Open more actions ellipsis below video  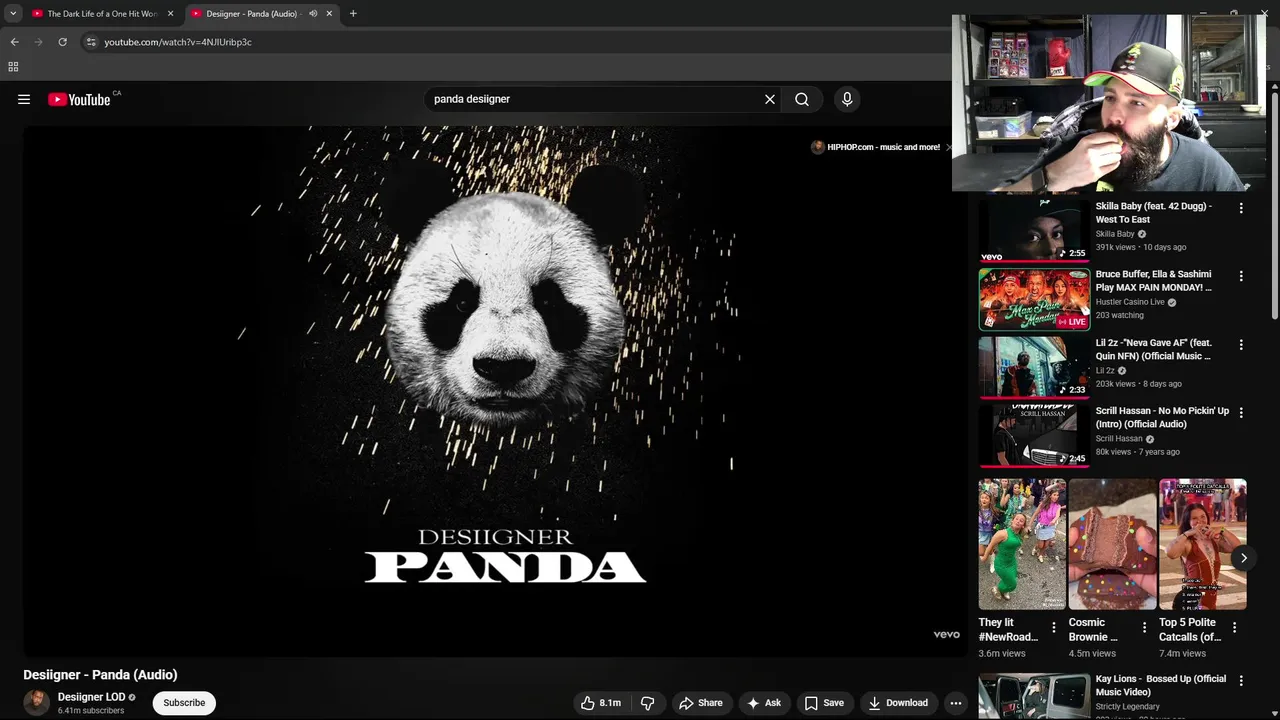pyautogui.click(x=956, y=703)
